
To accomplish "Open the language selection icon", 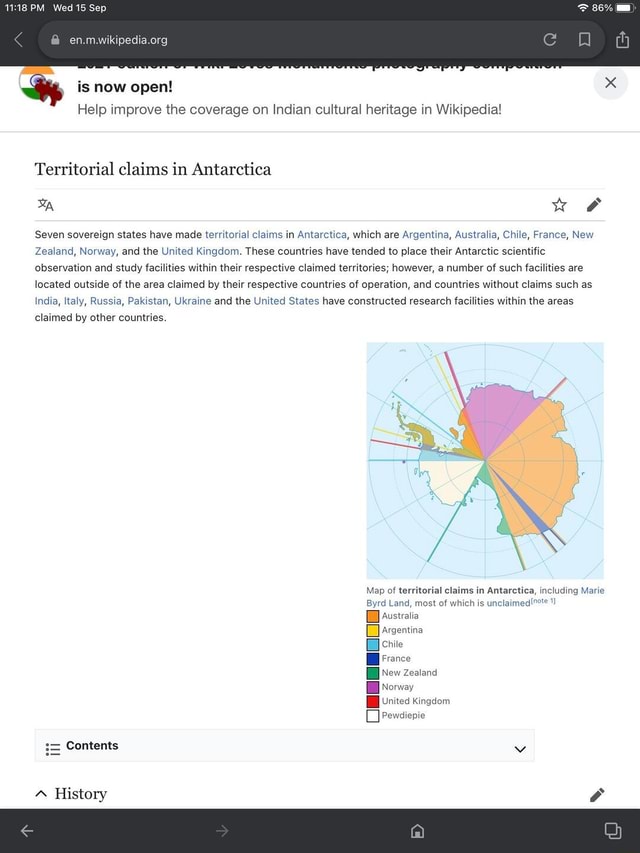I will [45, 206].
